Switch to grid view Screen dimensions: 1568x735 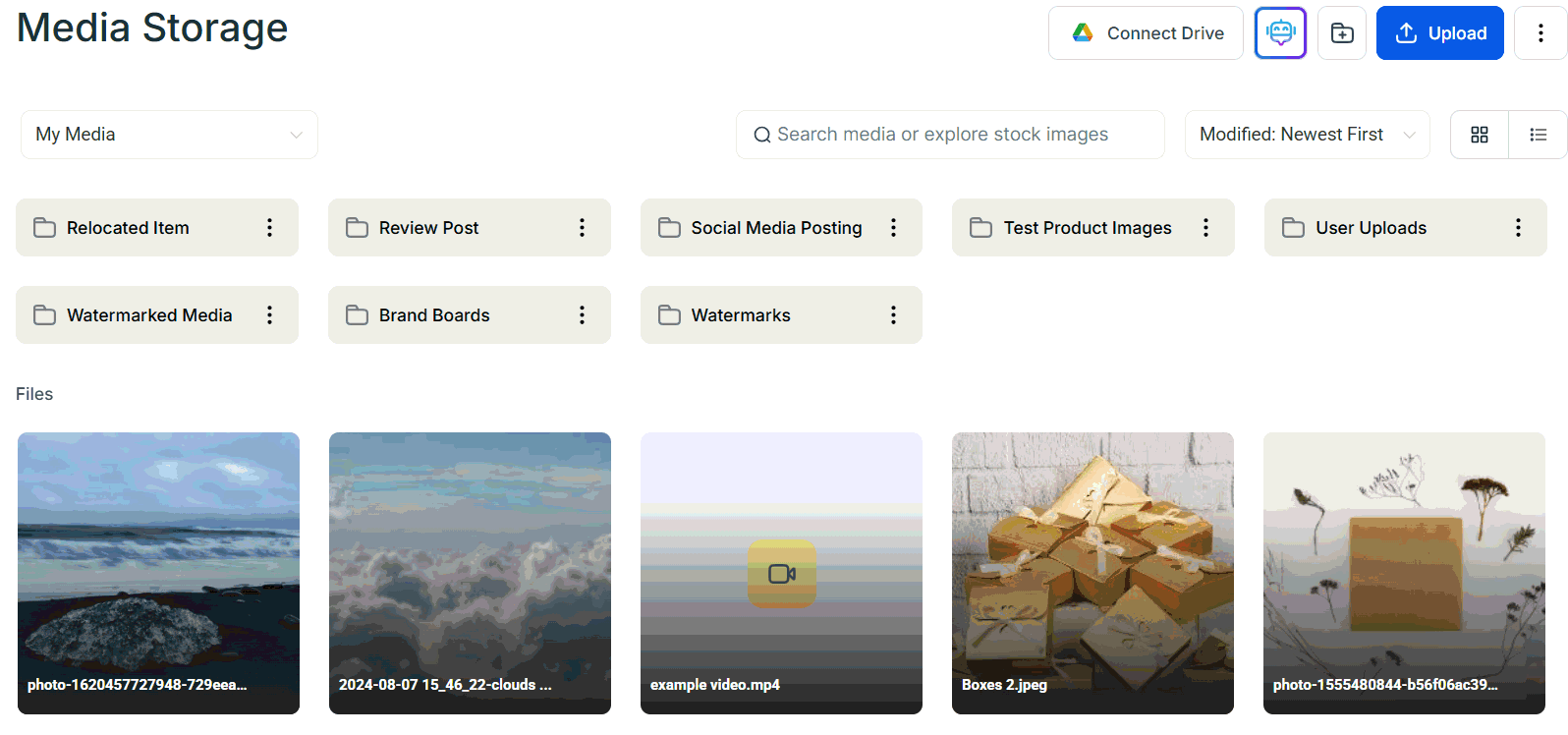[x=1479, y=135]
